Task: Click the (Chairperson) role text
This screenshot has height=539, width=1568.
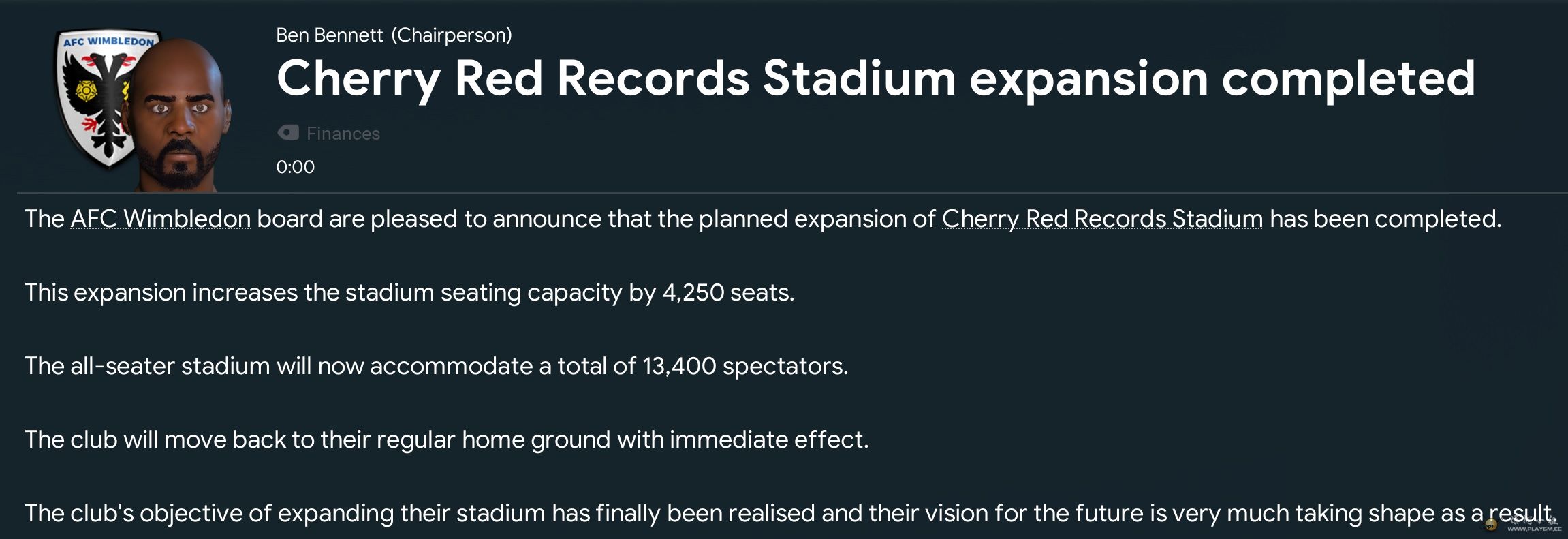Action: (x=452, y=35)
